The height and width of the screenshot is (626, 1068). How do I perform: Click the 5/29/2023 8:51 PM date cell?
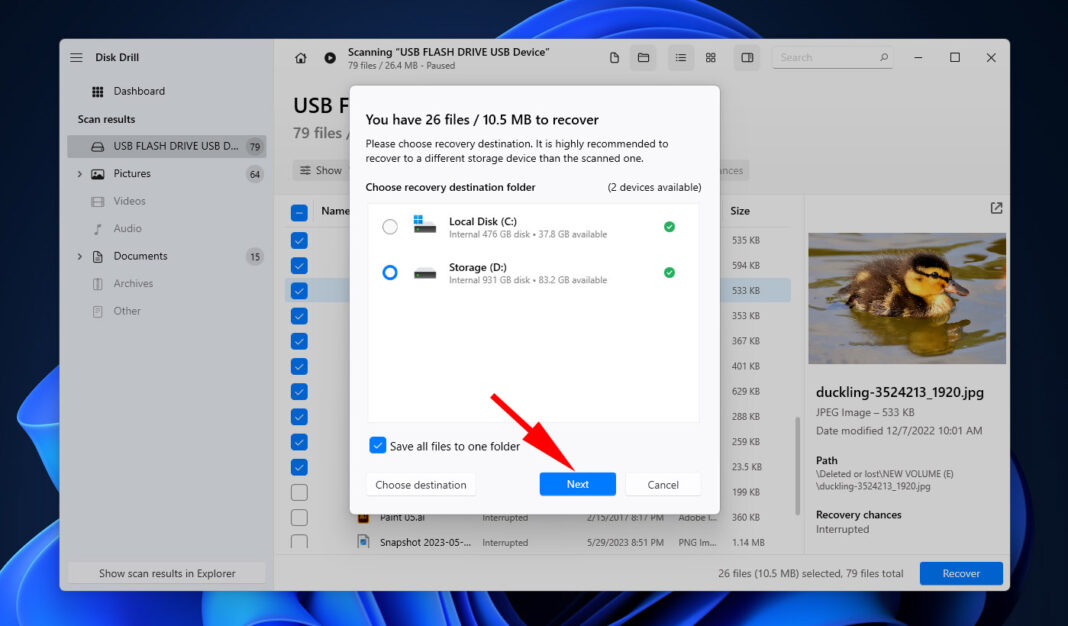click(x=625, y=543)
